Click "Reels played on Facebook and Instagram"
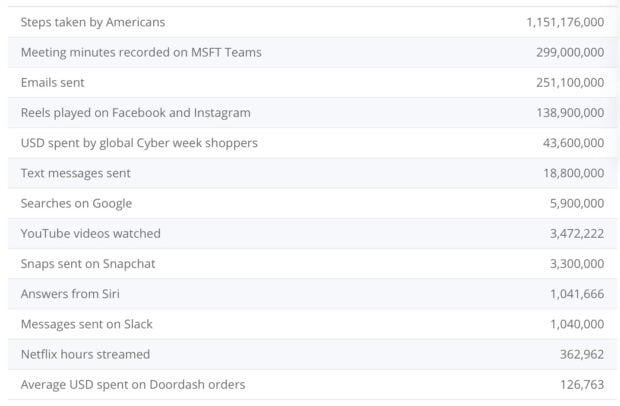The width and height of the screenshot is (620, 406). point(135,113)
